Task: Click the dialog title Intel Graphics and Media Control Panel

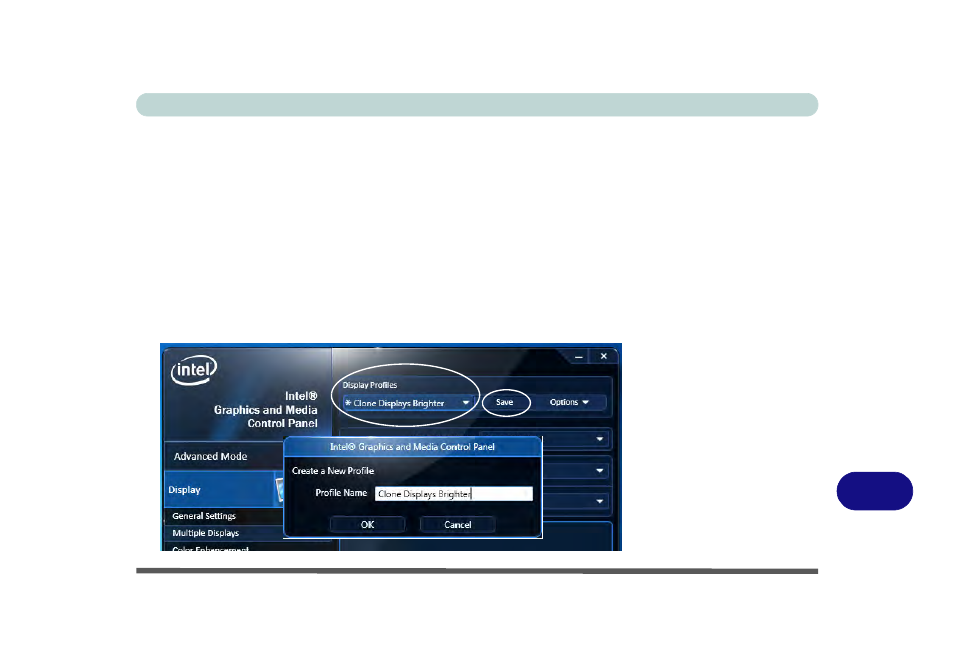Action: click(x=413, y=446)
